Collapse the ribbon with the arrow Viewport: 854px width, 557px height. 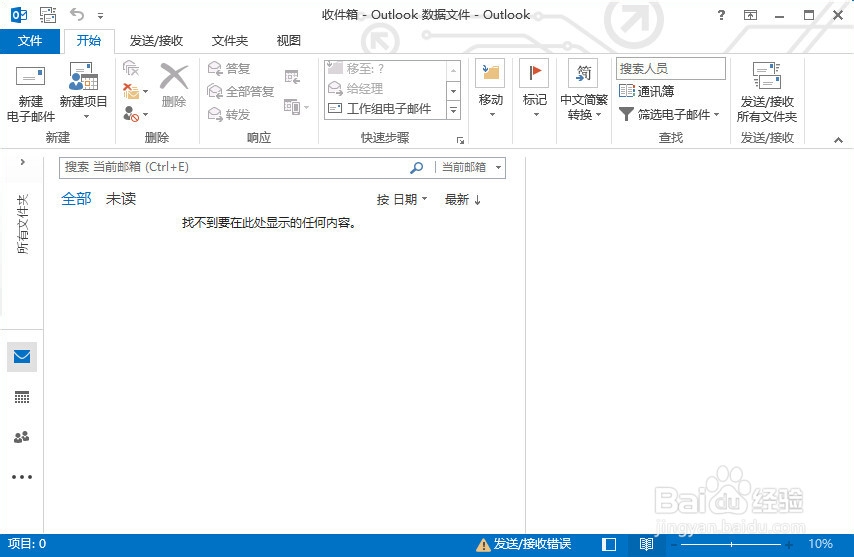pyautogui.click(x=838, y=140)
